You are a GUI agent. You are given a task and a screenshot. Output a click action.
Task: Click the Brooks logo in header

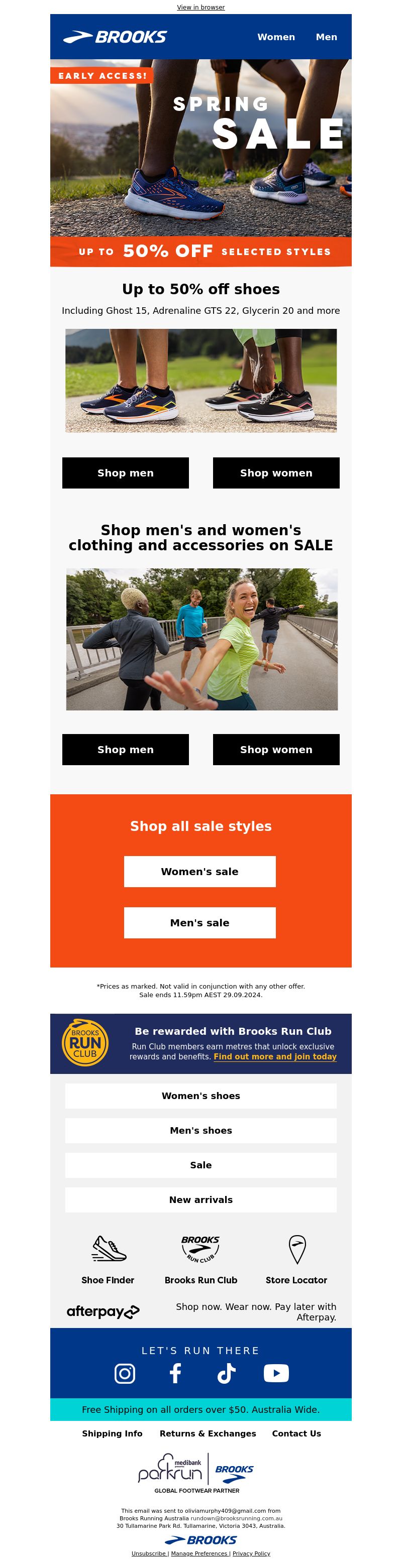[115, 37]
